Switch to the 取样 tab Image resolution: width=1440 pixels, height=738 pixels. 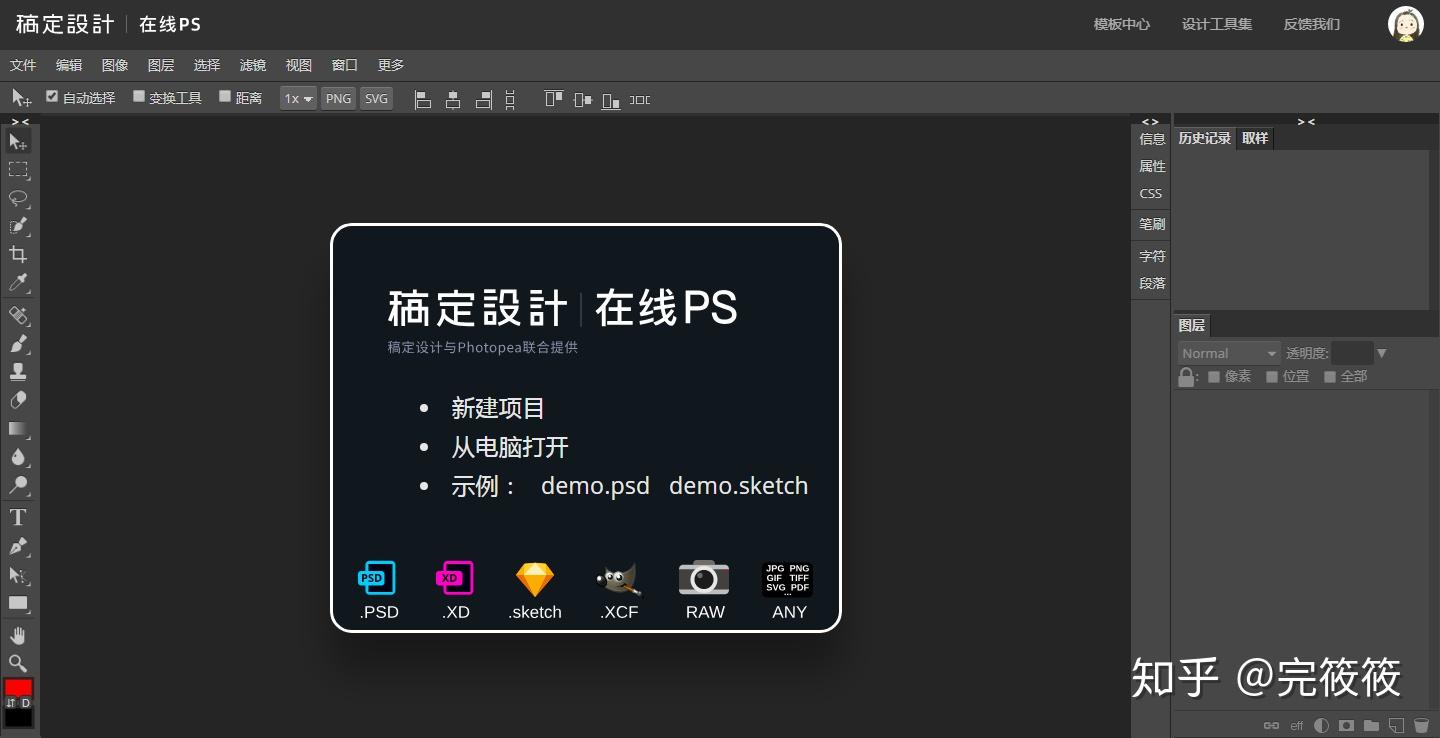click(x=1255, y=138)
